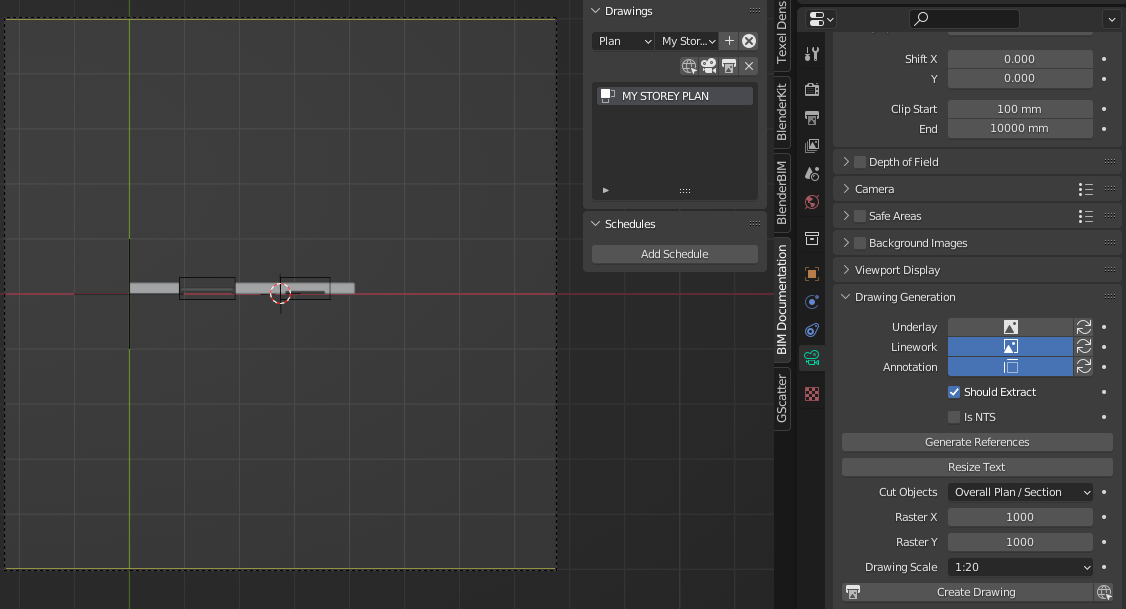Click the Clip Start 100 mm field
Image resolution: width=1126 pixels, height=609 pixels.
point(1020,109)
